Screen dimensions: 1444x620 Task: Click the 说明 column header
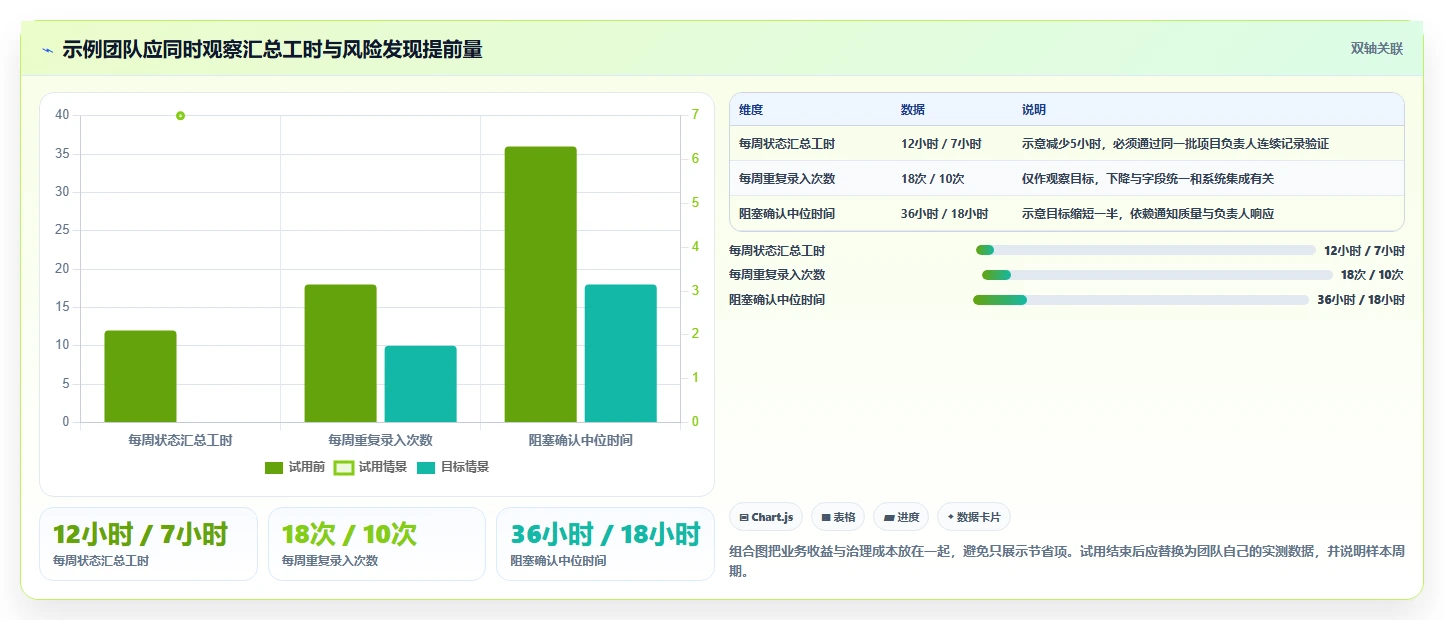tap(1034, 110)
